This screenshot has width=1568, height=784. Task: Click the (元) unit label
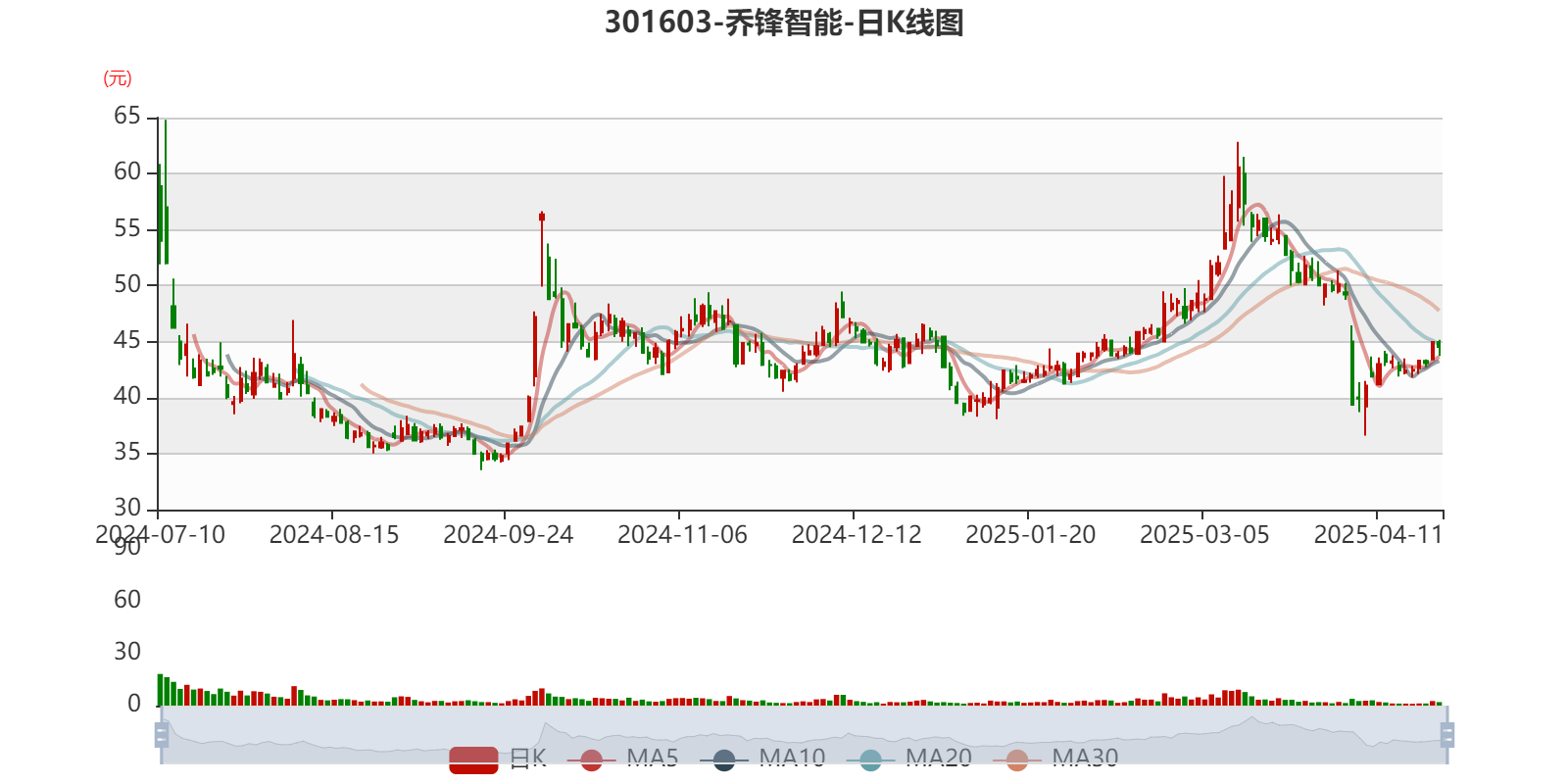pos(118,78)
